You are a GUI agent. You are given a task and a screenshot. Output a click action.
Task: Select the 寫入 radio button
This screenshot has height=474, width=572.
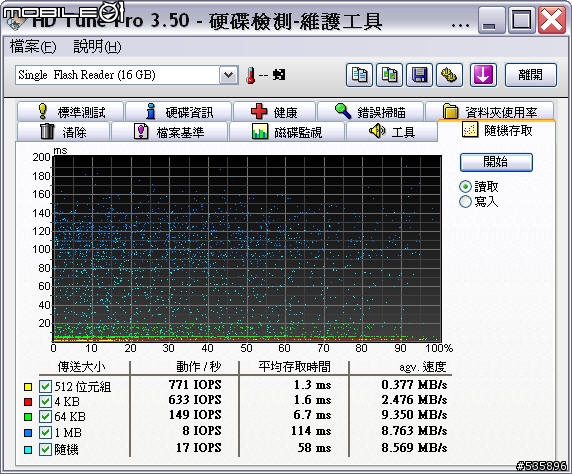click(465, 201)
